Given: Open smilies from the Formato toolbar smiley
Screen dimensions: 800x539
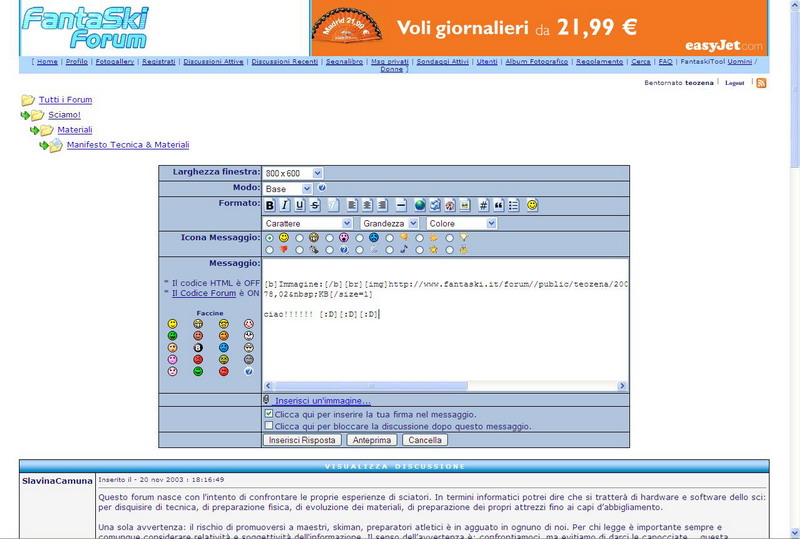Looking at the screenshot, I should (532, 205).
